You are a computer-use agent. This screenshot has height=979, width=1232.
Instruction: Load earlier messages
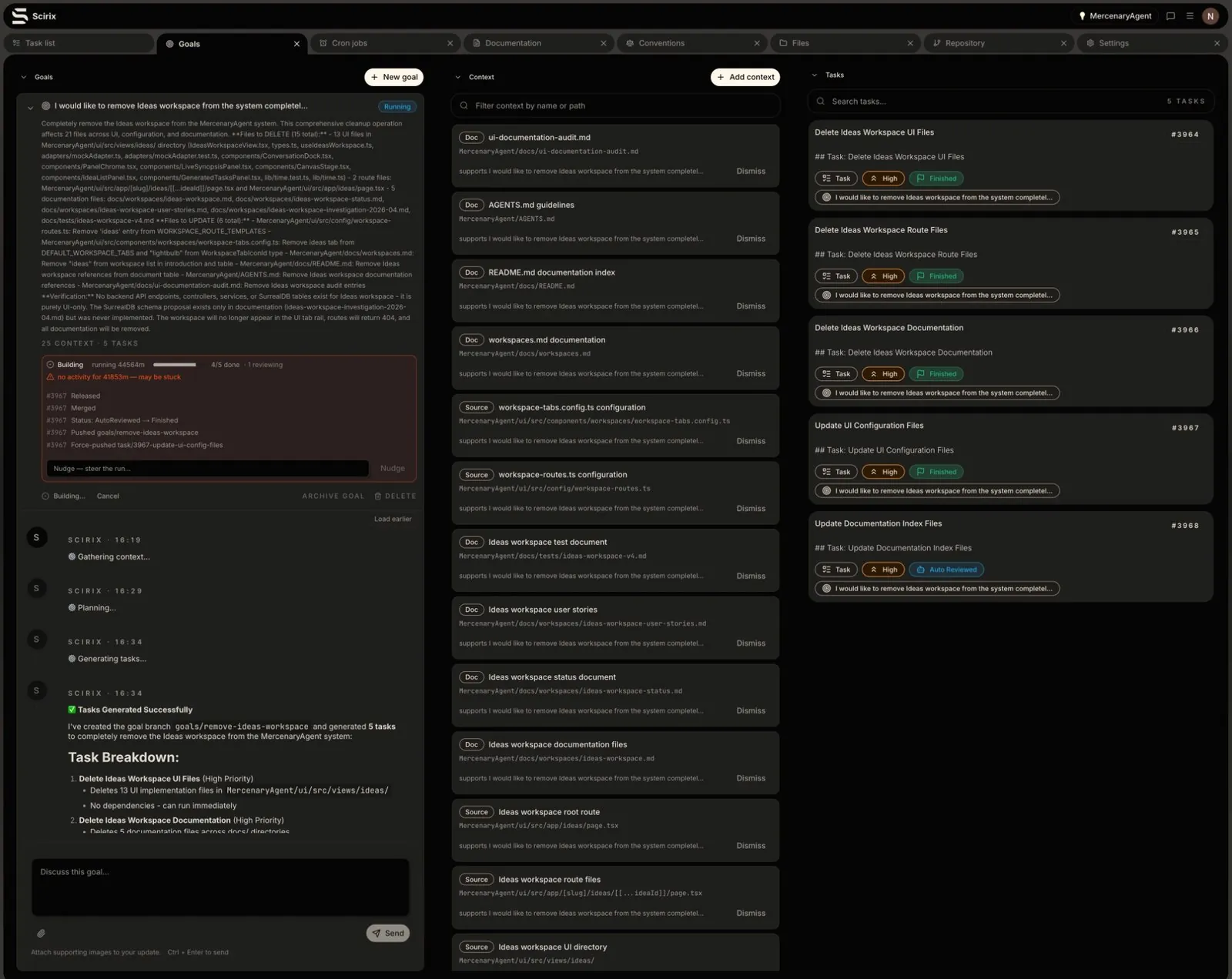pyautogui.click(x=393, y=520)
